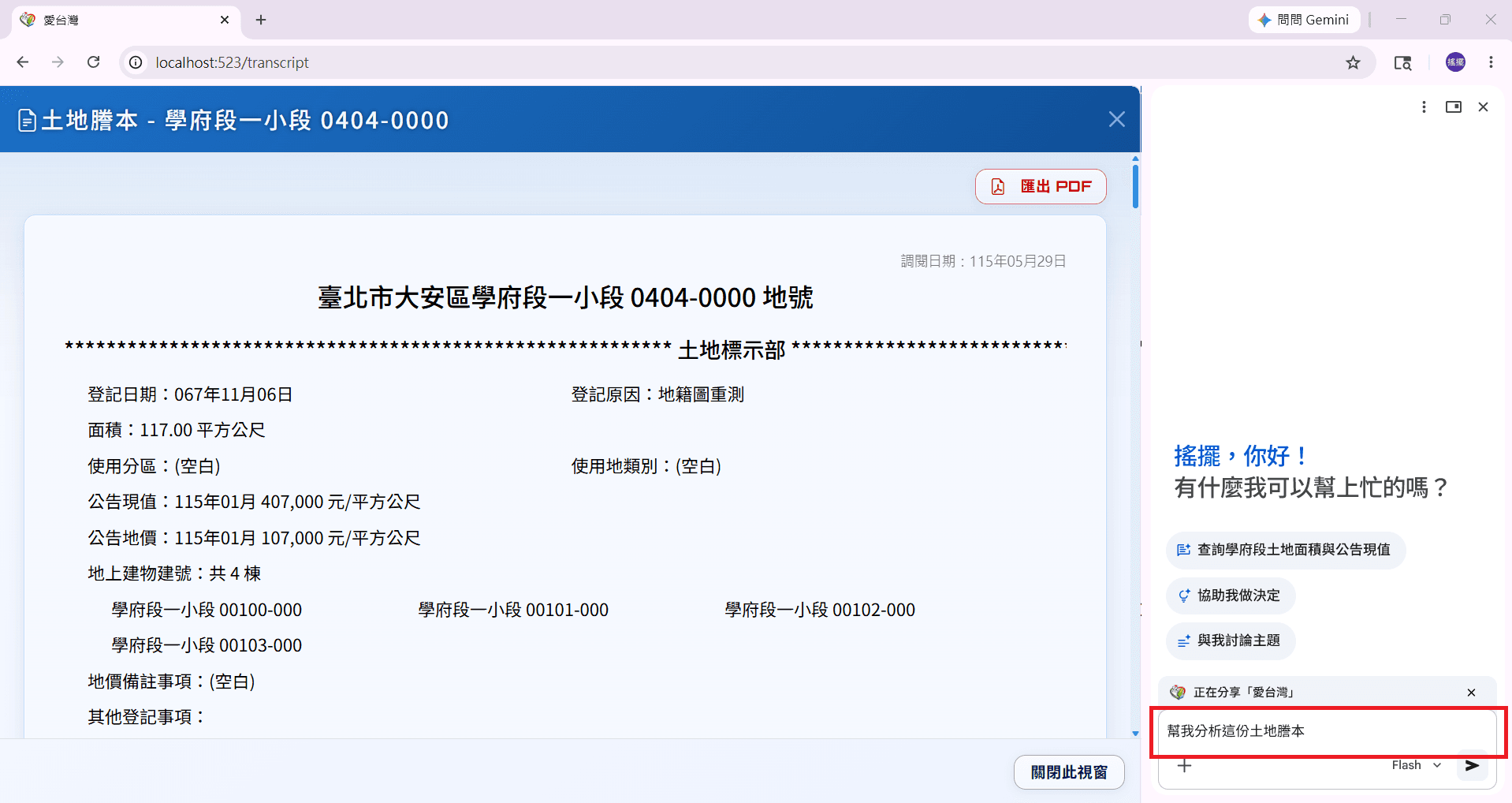
Task: Click building number 學府段一小段 00102-000
Action: [820, 610]
